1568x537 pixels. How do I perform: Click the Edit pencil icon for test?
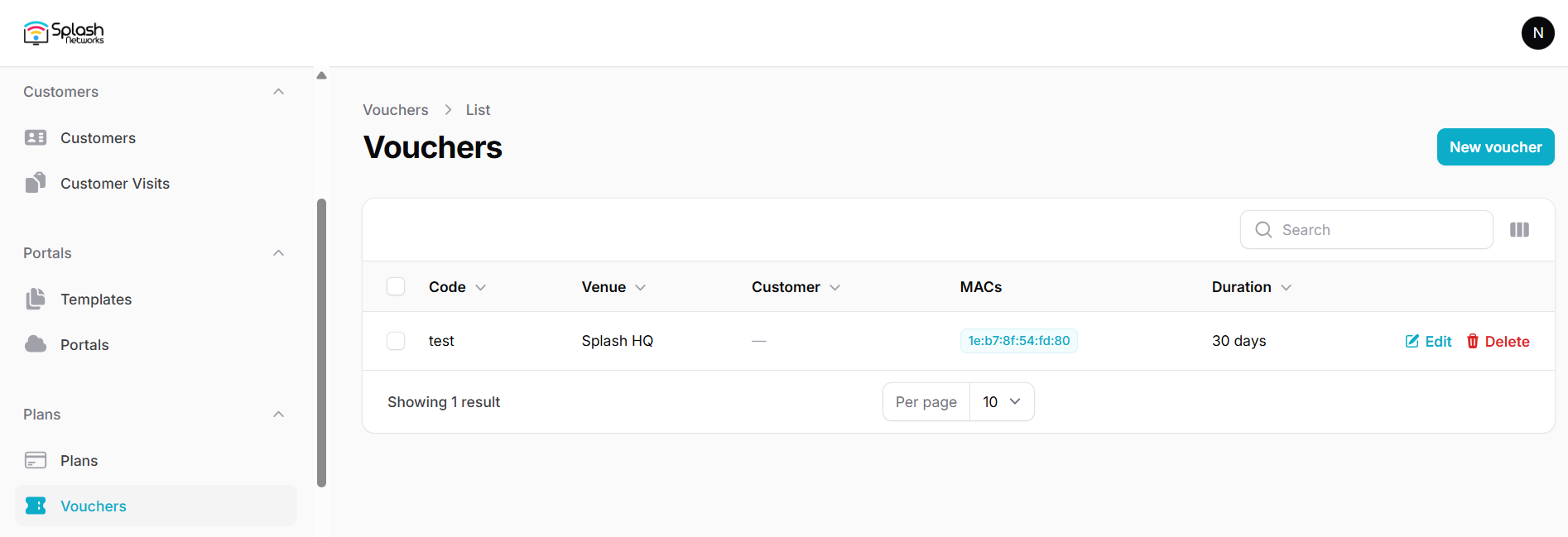pyautogui.click(x=1412, y=341)
